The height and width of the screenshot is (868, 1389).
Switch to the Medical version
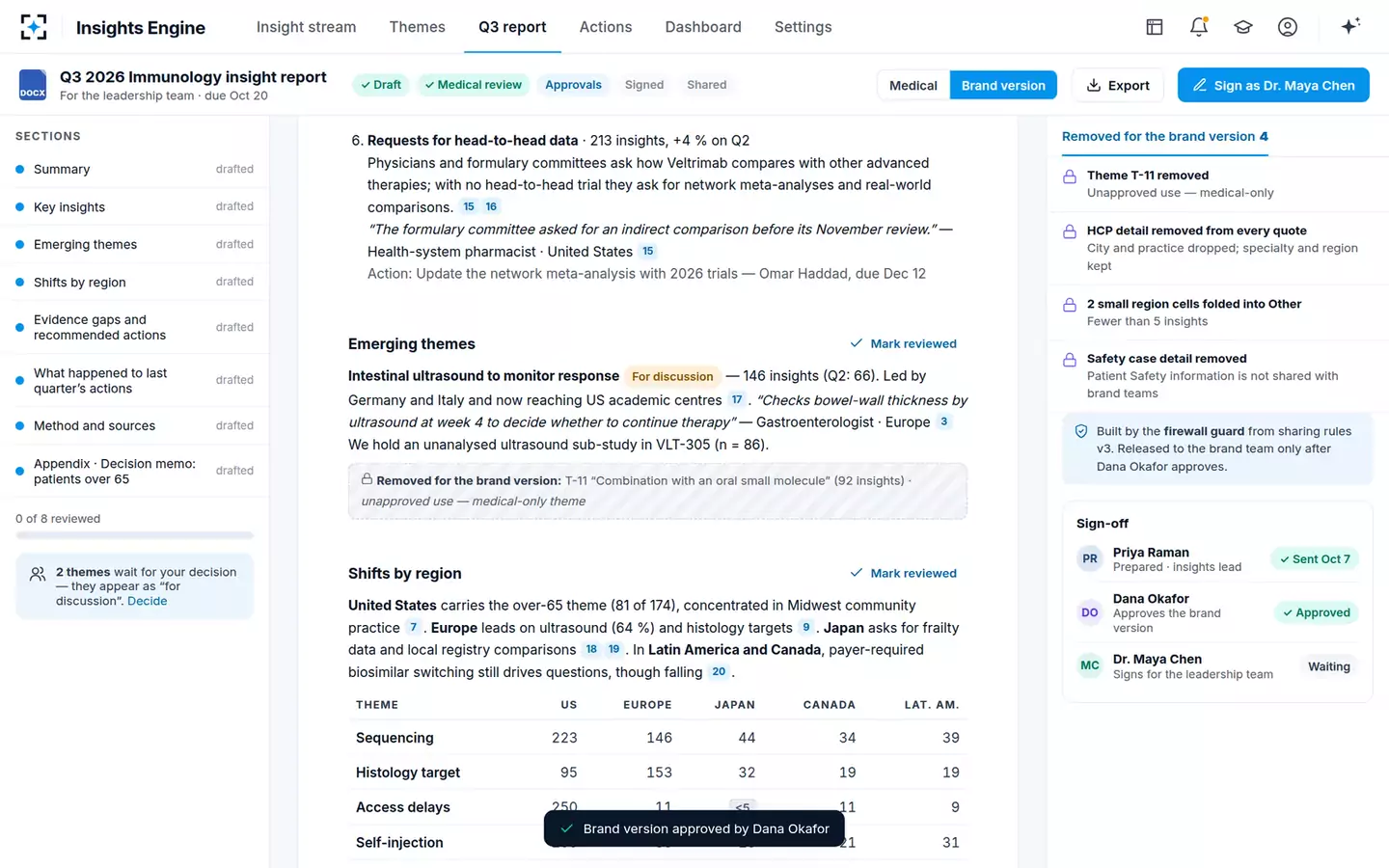pos(913,85)
